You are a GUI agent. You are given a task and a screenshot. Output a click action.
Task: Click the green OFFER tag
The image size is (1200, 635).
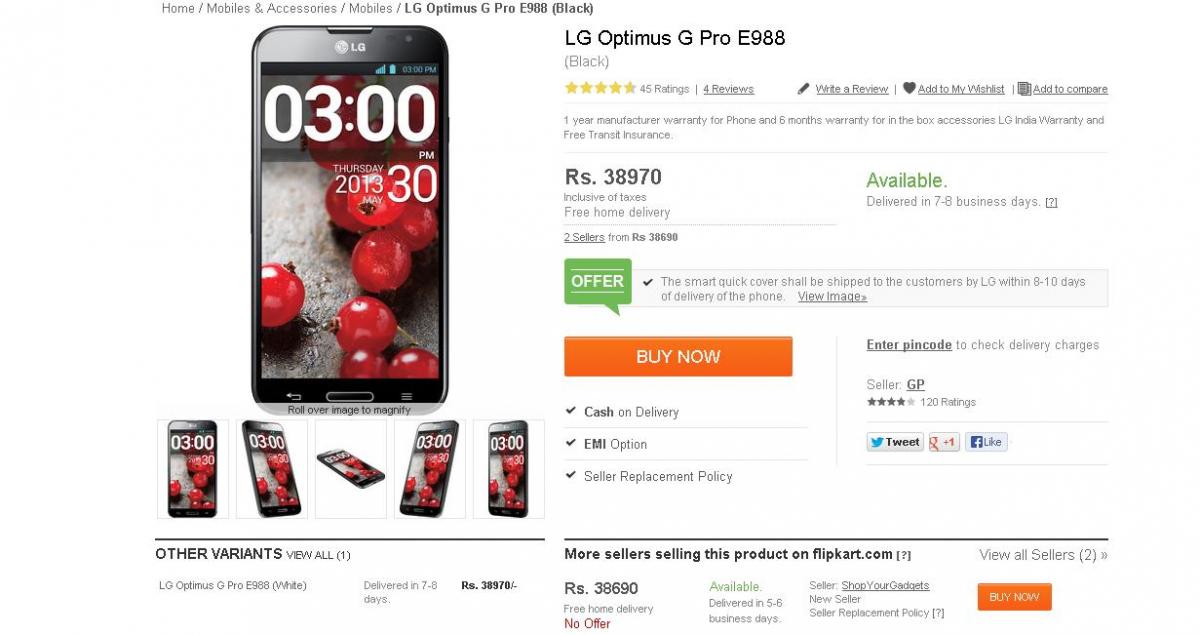tap(598, 284)
